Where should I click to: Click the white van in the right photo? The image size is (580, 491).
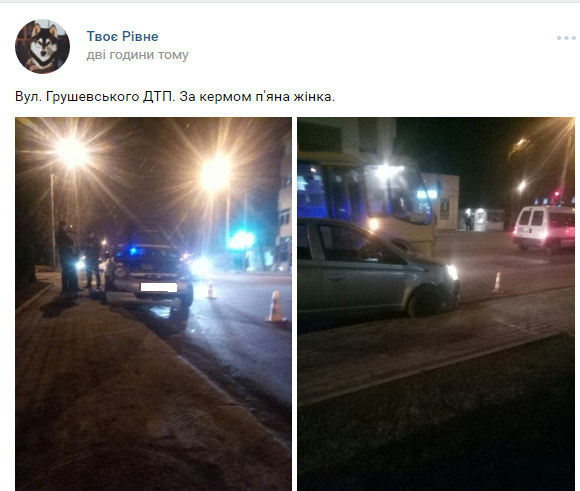544,229
